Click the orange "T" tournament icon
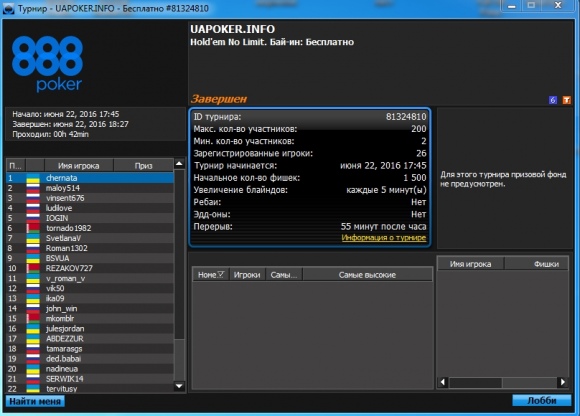 (567, 100)
